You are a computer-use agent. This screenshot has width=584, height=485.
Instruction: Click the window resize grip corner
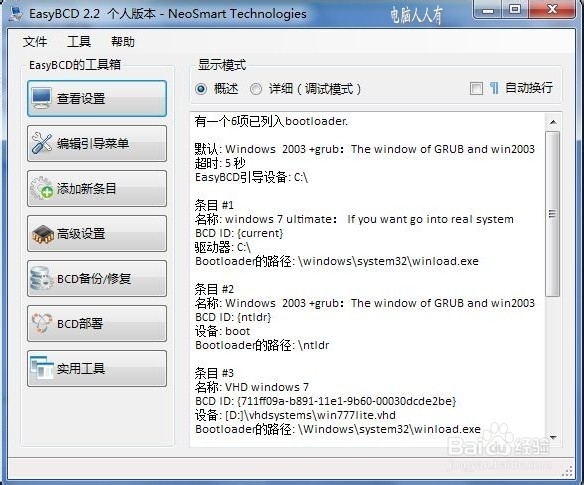click(x=567, y=472)
